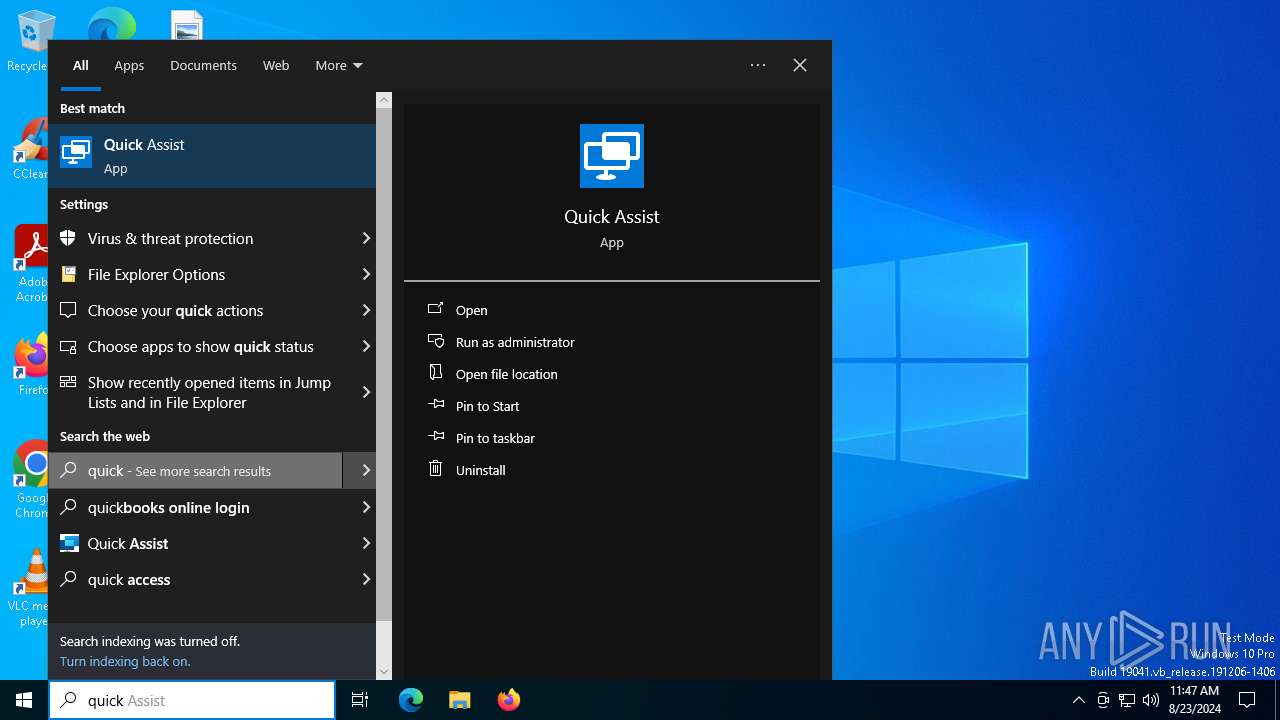The image size is (1280, 720).
Task: Expand Virus & threat protection result arrow
Action: click(366, 238)
